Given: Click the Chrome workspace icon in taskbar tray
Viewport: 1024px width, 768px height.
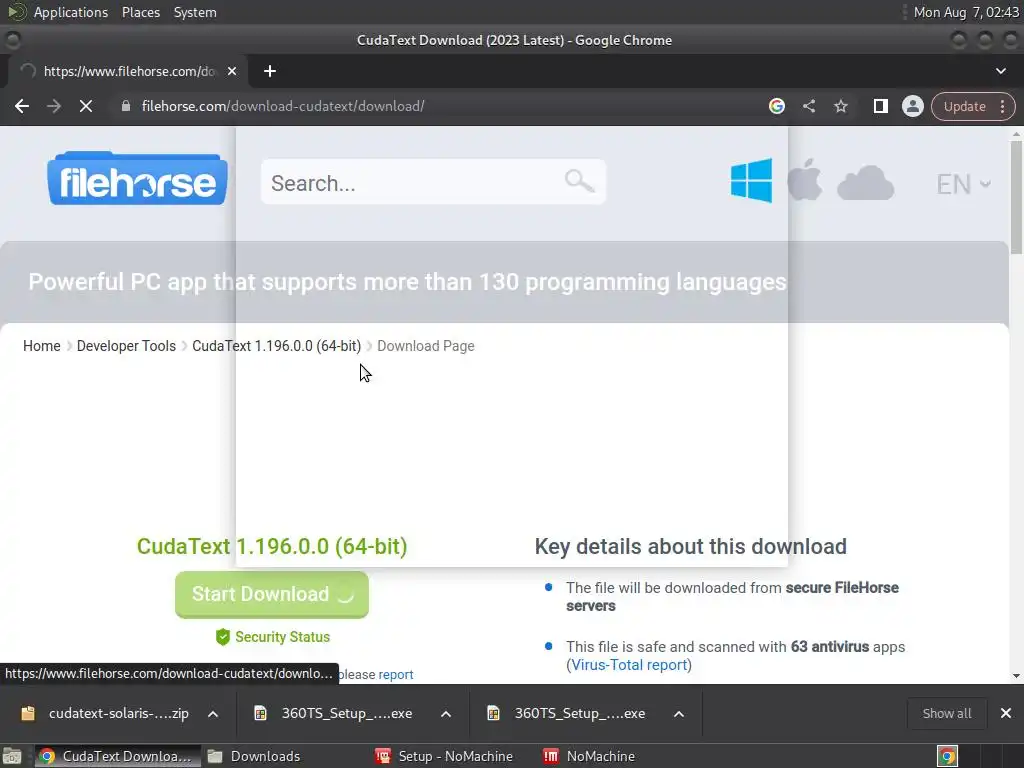Looking at the screenshot, I should pos(947,756).
